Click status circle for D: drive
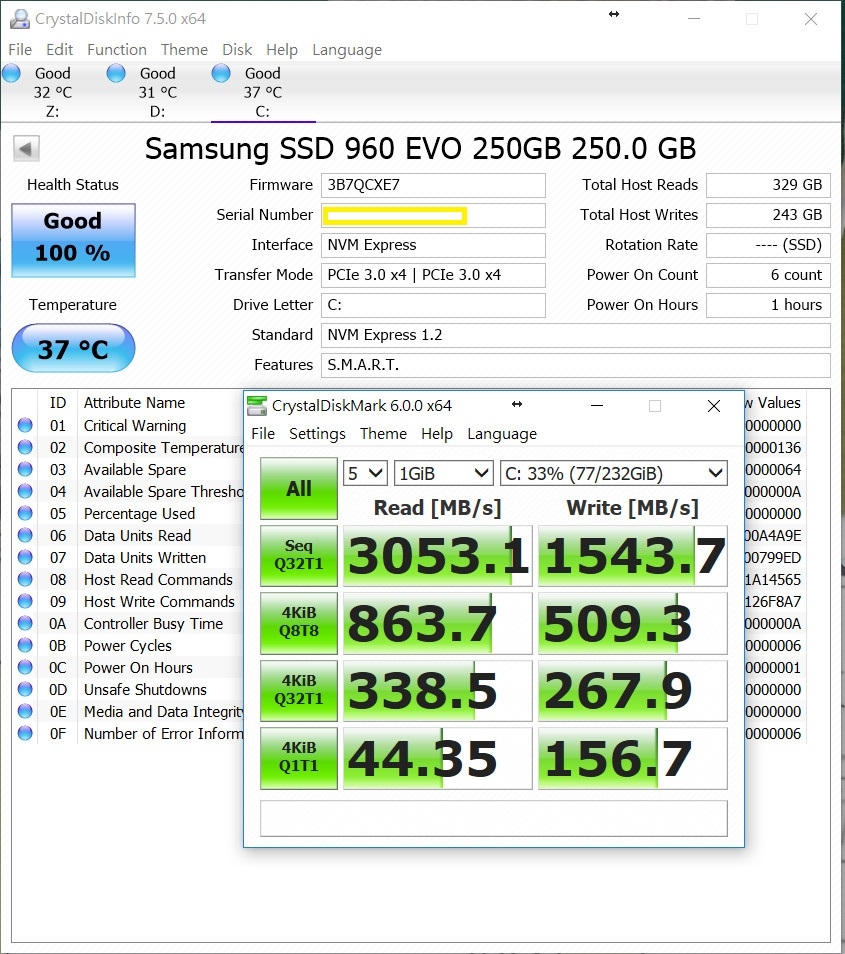 point(116,74)
